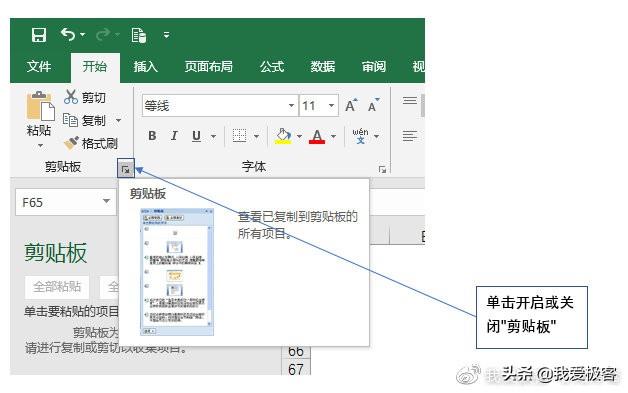The image size is (628, 393).
Task: Expand the 粘贴 options arrow
Action: 40,145
